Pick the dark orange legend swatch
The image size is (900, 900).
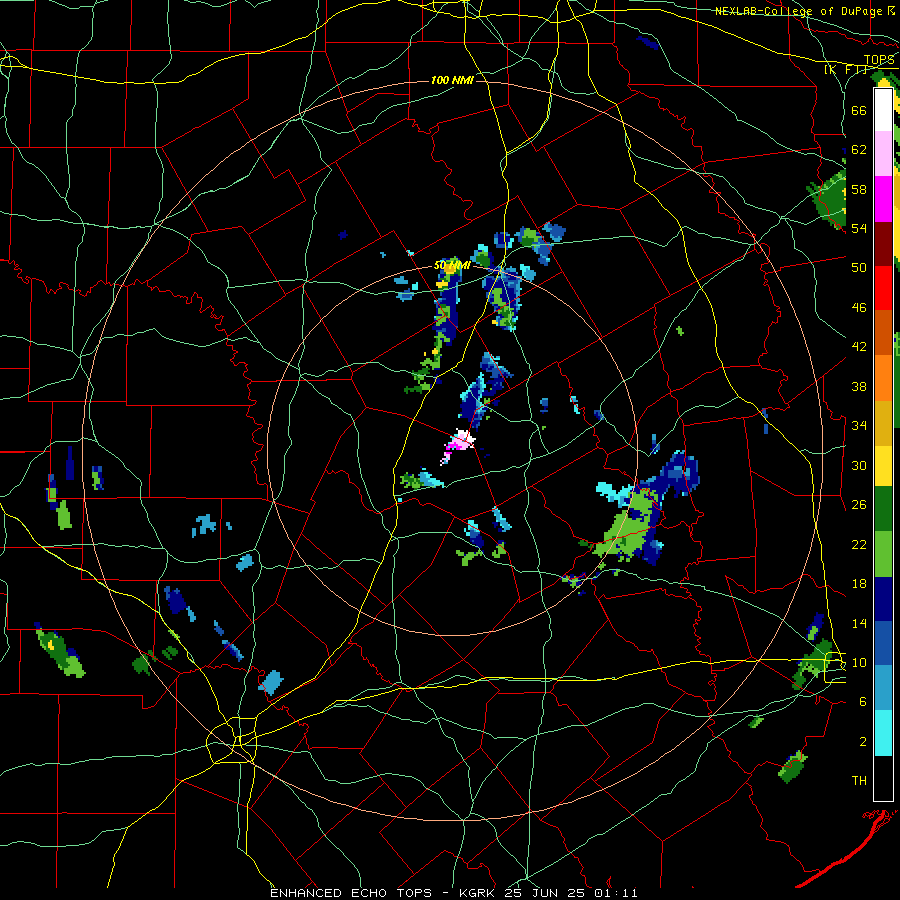pos(883,333)
